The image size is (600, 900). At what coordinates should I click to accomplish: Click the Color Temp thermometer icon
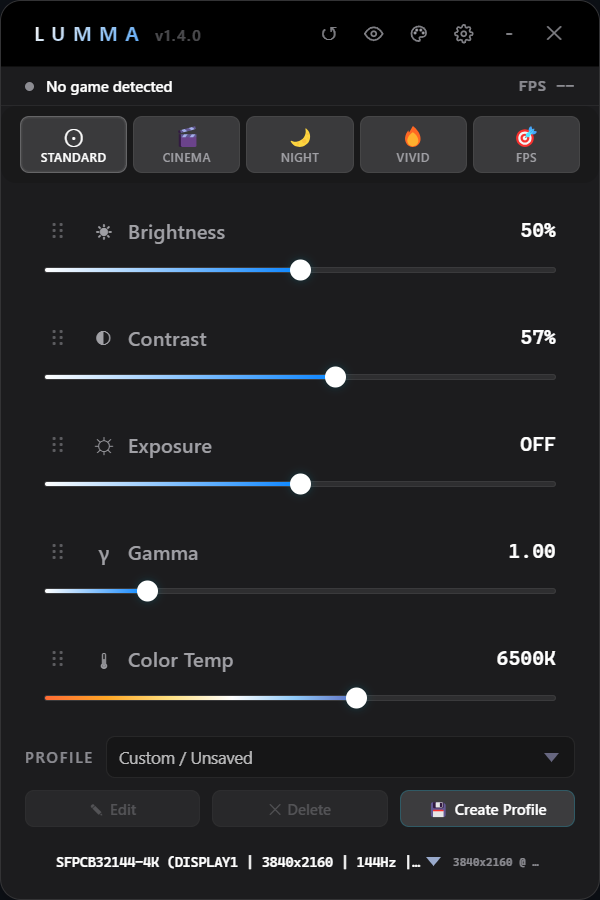pyautogui.click(x=104, y=661)
